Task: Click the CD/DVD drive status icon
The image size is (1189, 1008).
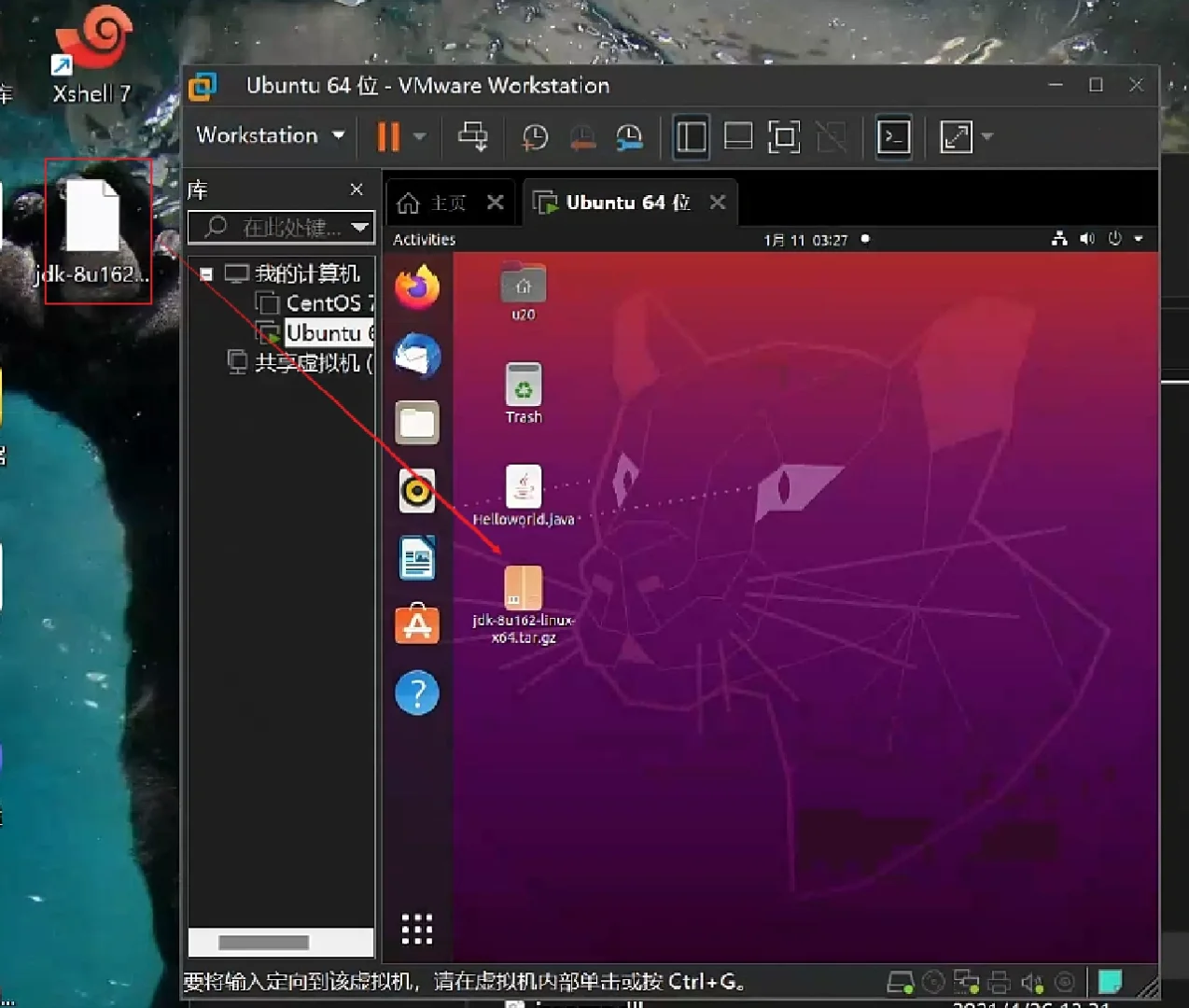Action: click(933, 982)
